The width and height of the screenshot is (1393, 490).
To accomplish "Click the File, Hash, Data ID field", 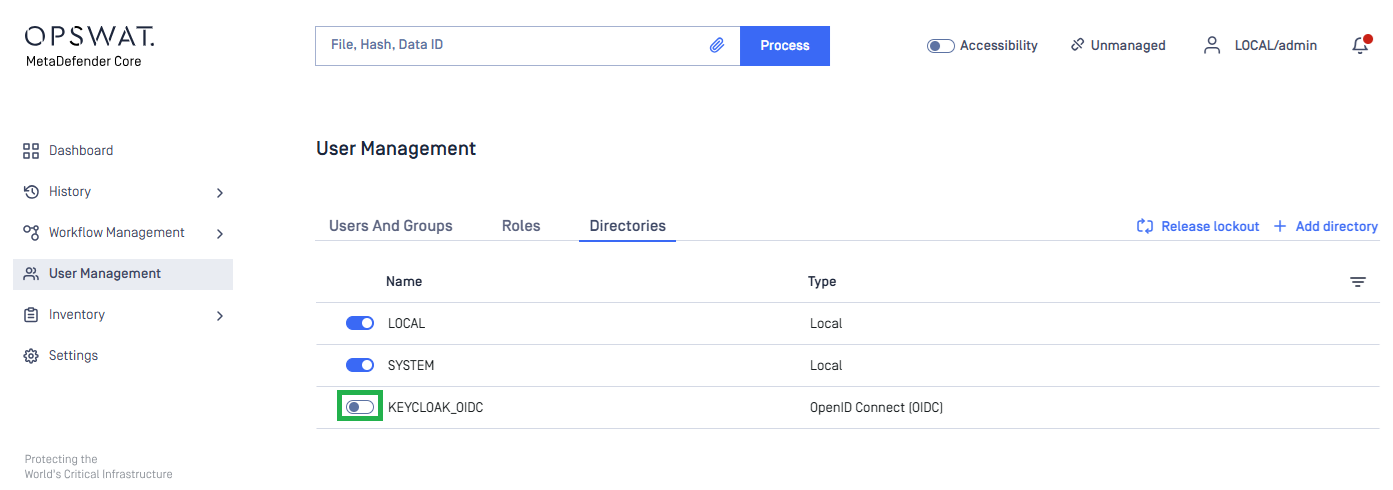I will coord(510,46).
